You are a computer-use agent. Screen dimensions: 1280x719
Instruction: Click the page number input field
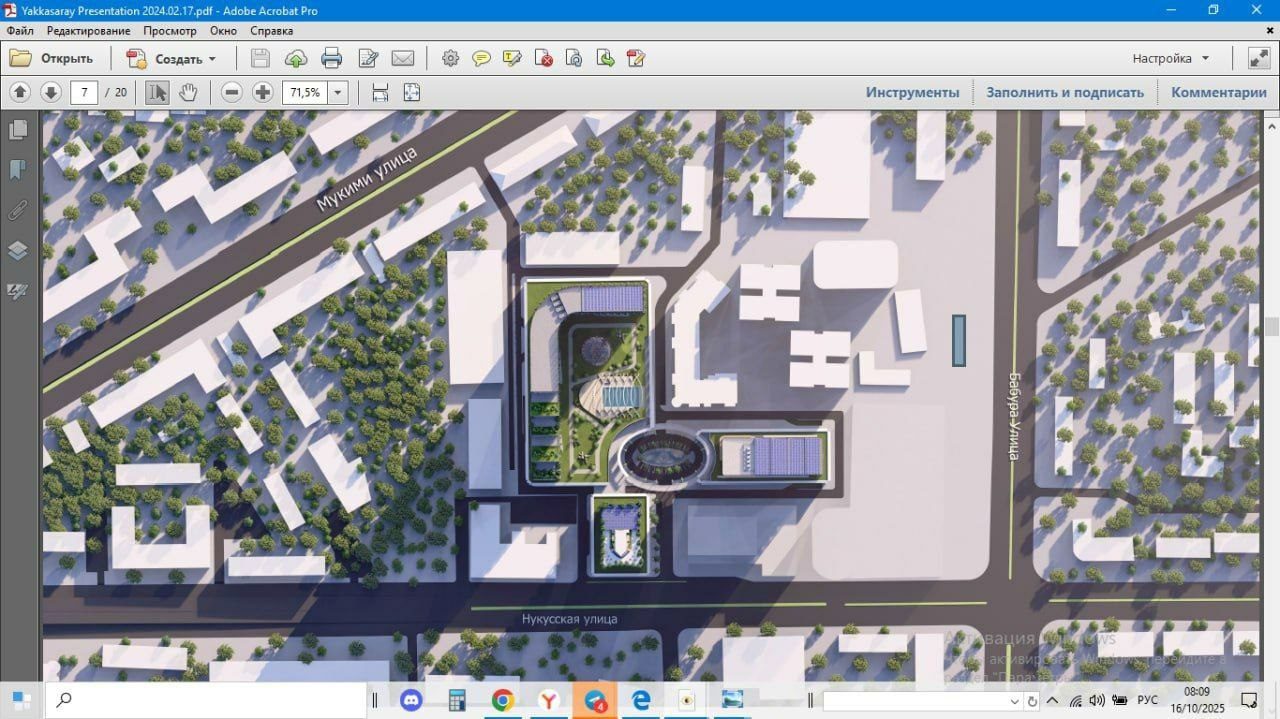[x=84, y=92]
